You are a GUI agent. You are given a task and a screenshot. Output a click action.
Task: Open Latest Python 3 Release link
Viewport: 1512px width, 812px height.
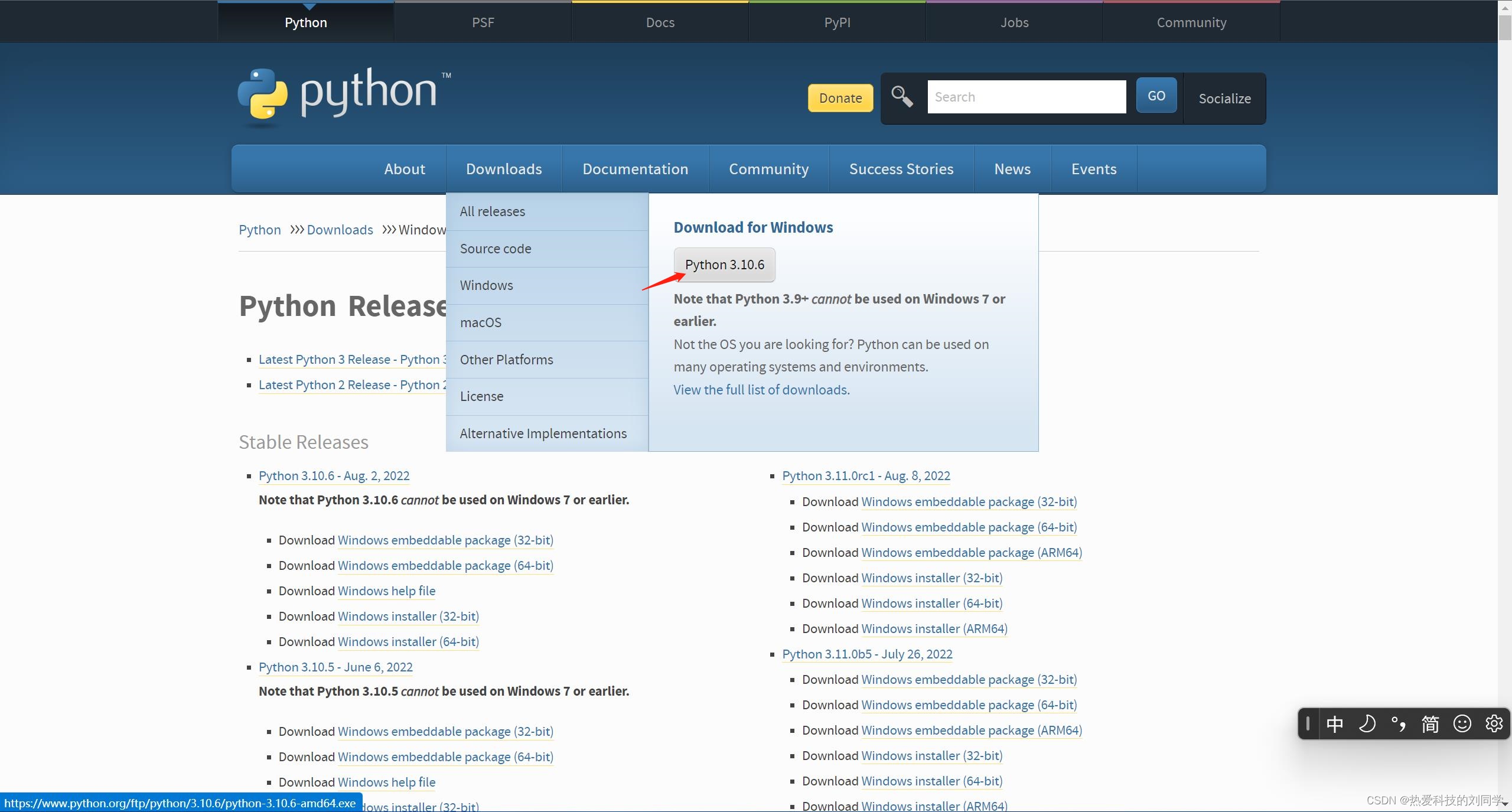[x=353, y=360]
